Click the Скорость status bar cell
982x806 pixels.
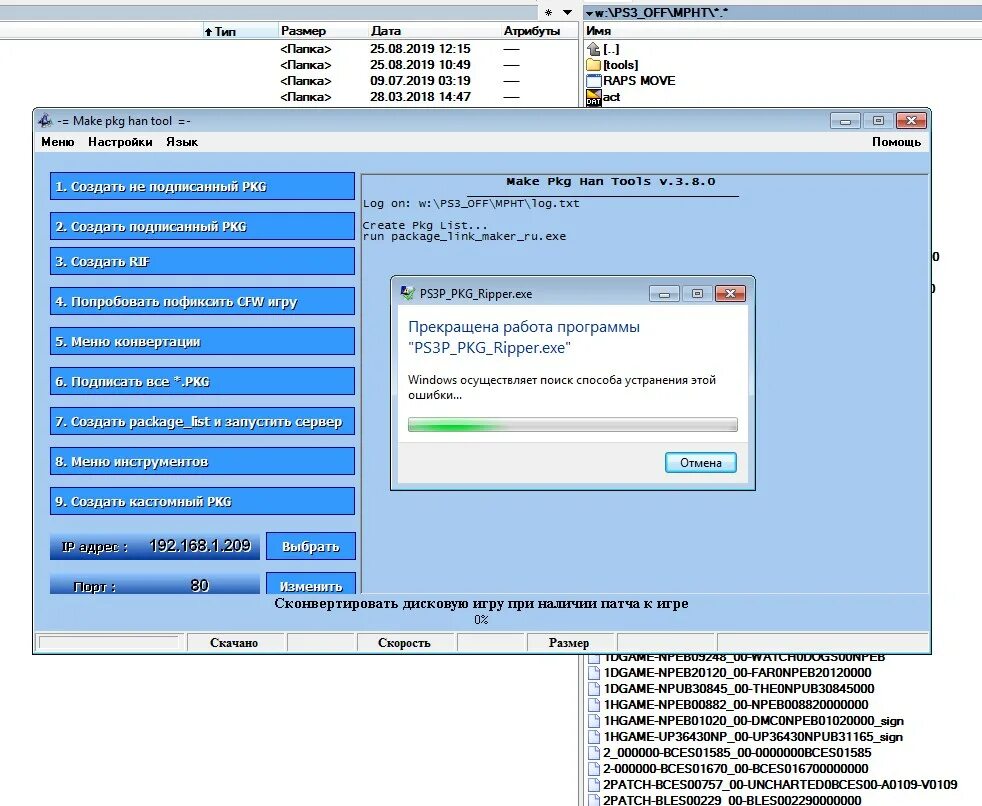[404, 643]
